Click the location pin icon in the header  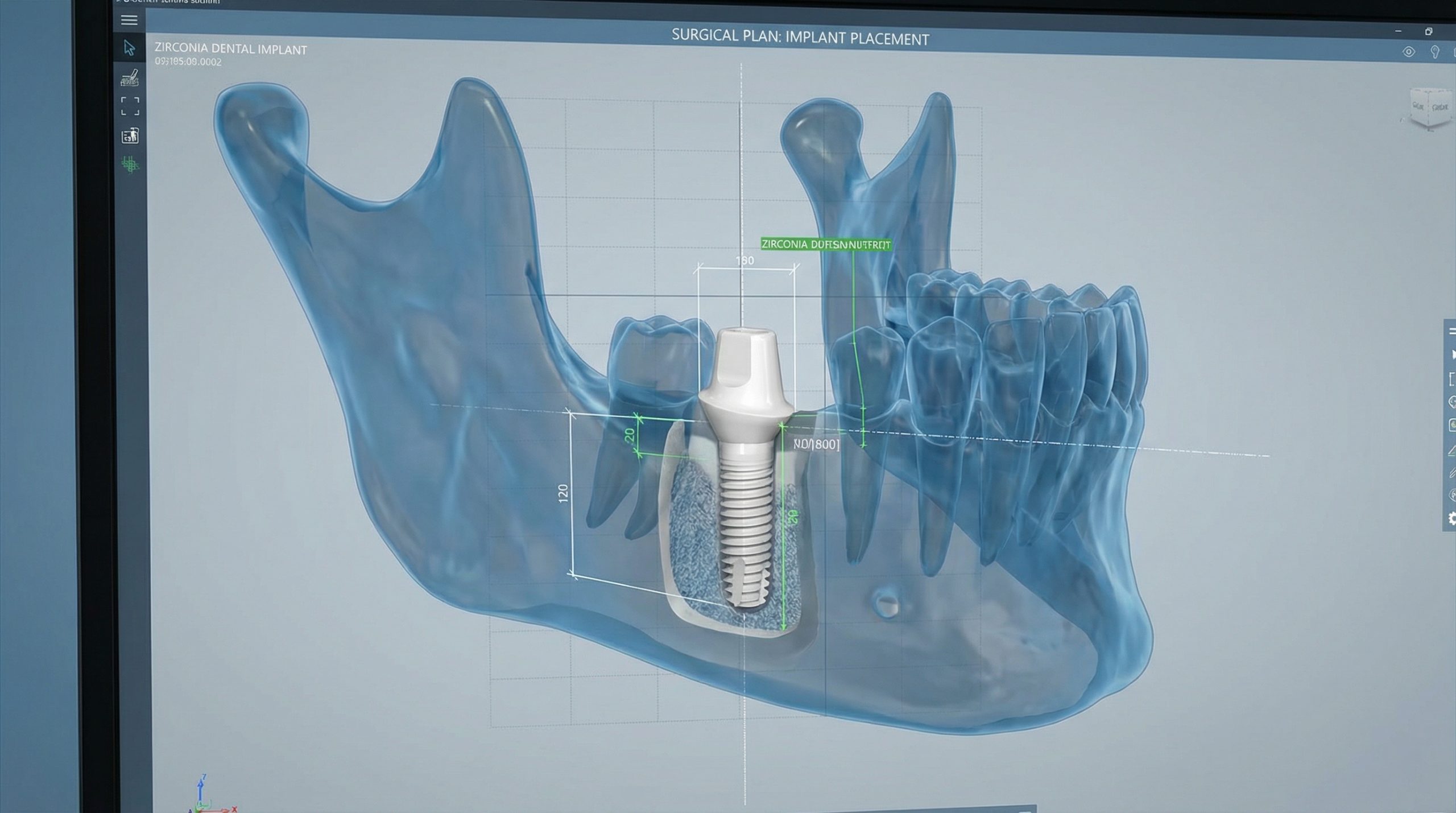[x=1434, y=52]
